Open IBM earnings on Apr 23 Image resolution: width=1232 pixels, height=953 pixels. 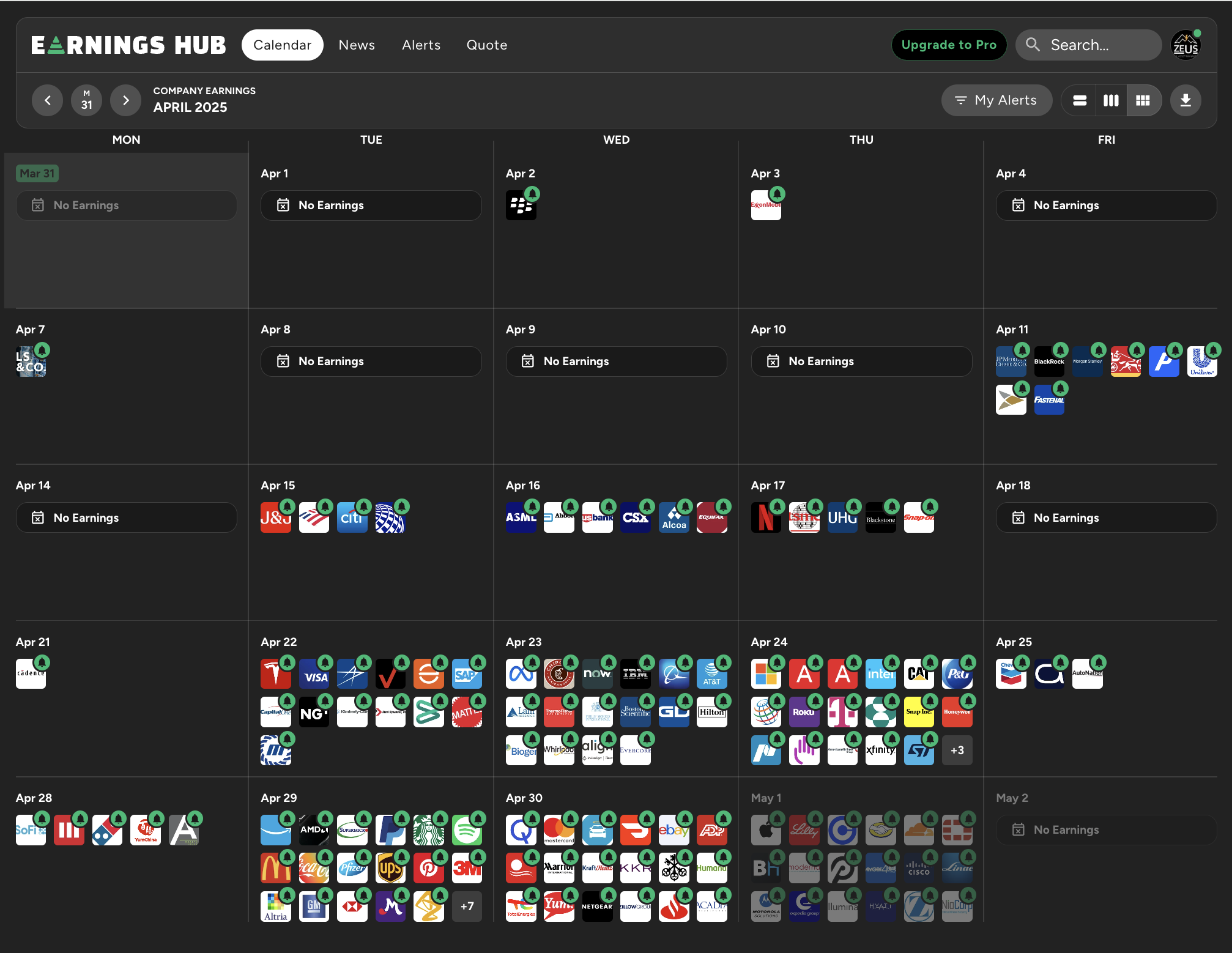click(x=636, y=673)
